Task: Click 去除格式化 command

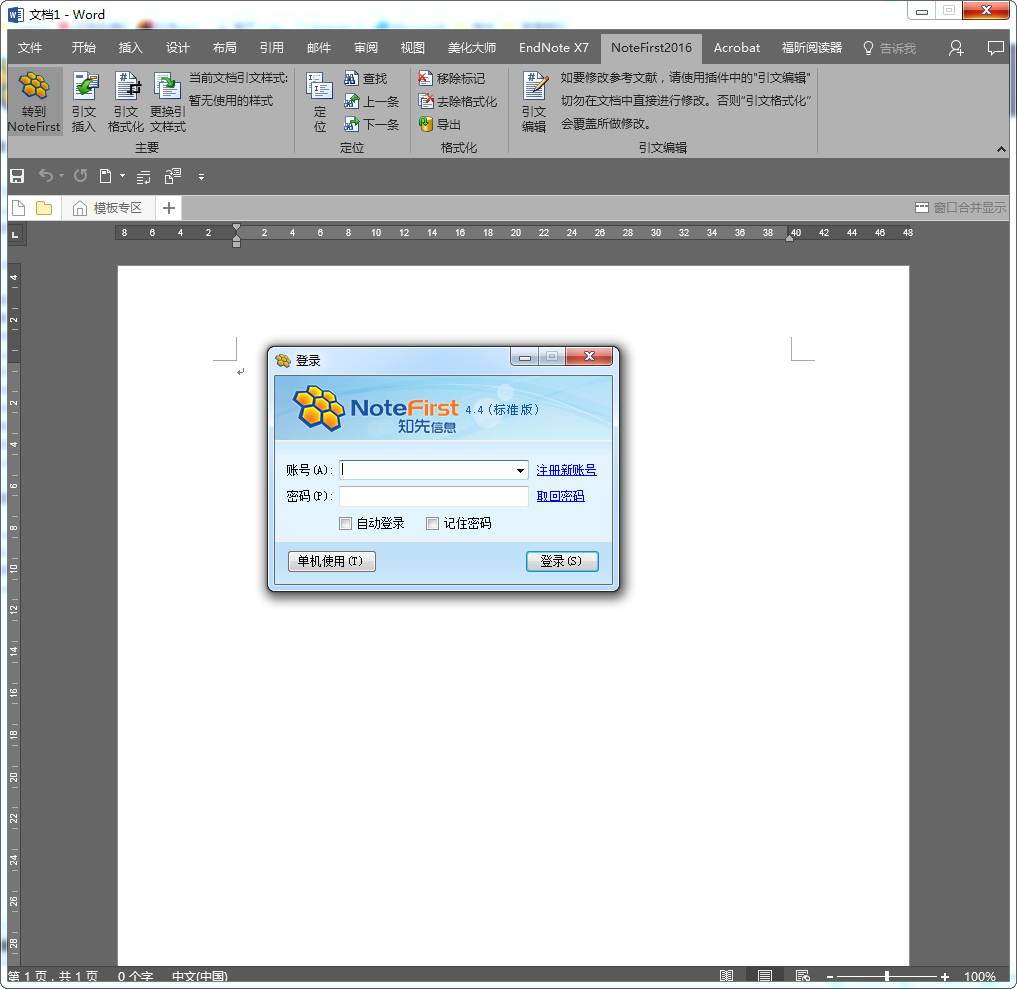Action: point(458,102)
